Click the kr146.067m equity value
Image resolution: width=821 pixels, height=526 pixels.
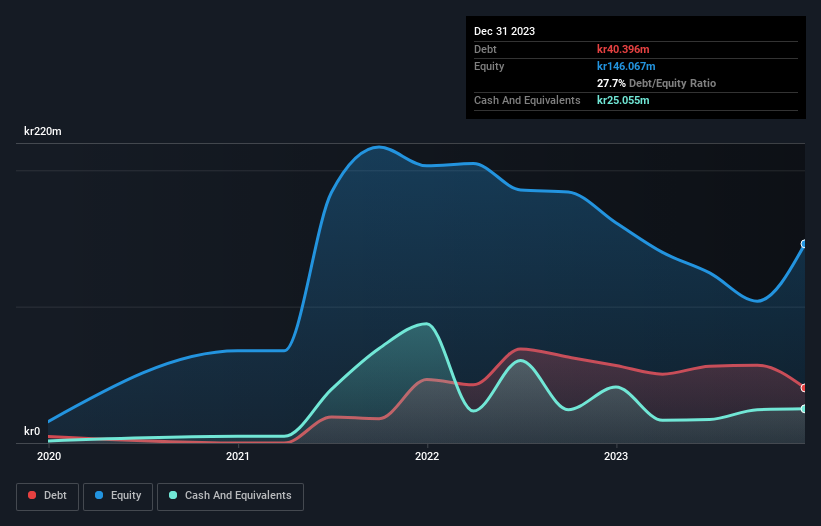coord(626,66)
